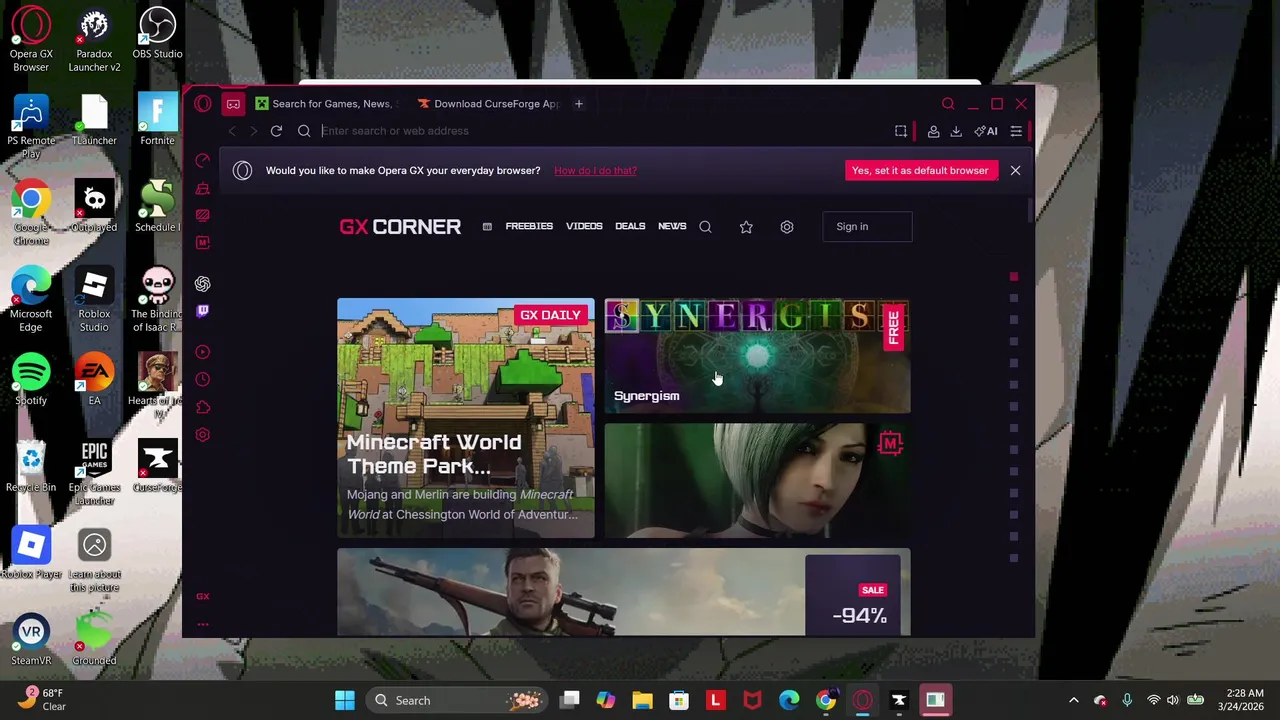
Task: Open the volume speaker tray icon
Action: (x=1172, y=700)
